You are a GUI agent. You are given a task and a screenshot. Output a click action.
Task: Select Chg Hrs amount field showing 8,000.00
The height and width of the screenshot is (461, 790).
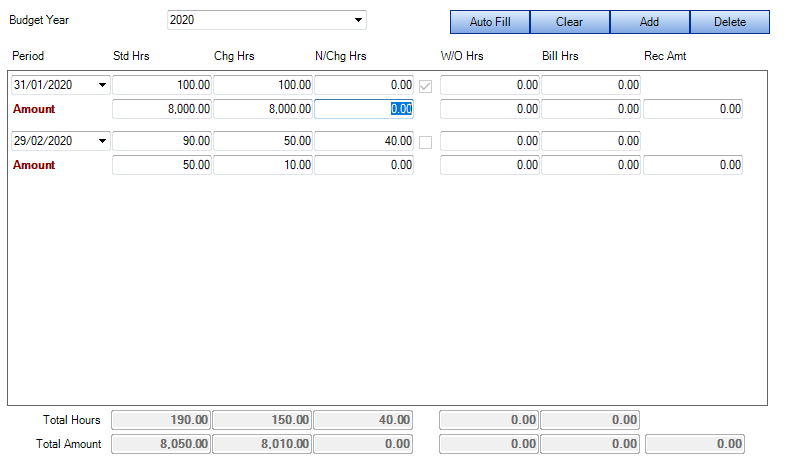point(263,109)
